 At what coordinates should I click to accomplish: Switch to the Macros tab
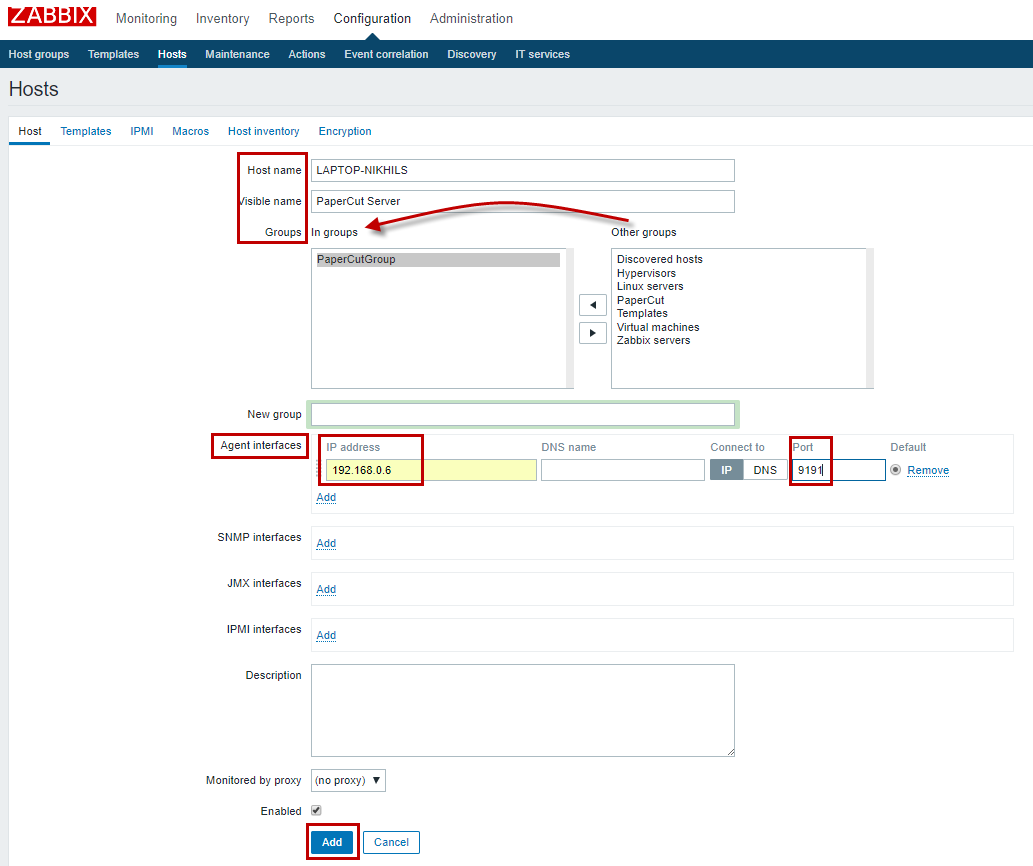pyautogui.click(x=190, y=131)
